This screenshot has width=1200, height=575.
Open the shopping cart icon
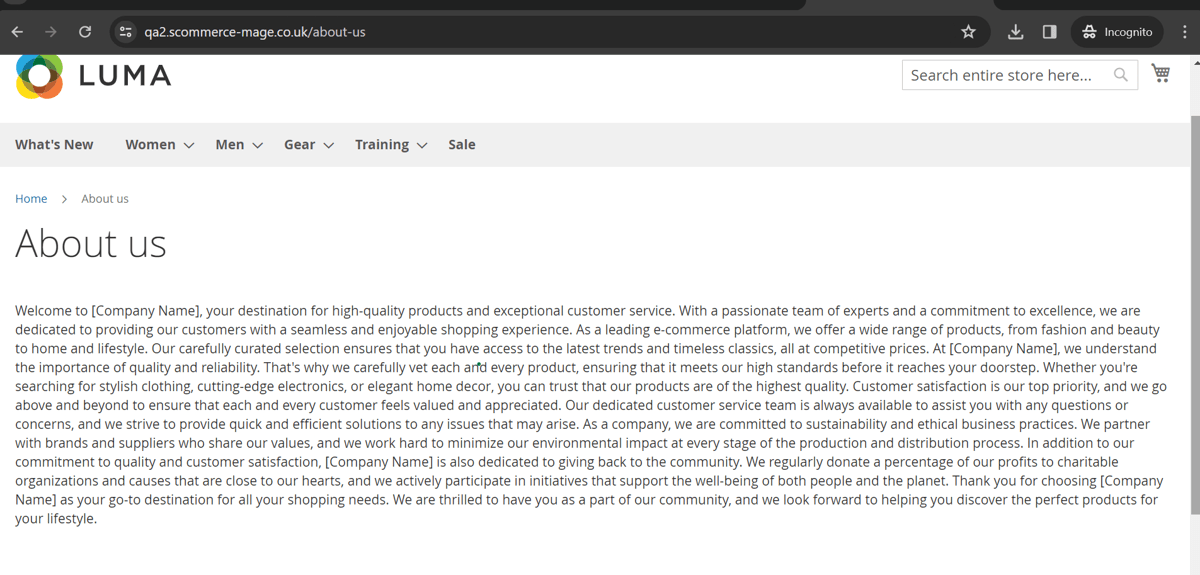[1160, 74]
